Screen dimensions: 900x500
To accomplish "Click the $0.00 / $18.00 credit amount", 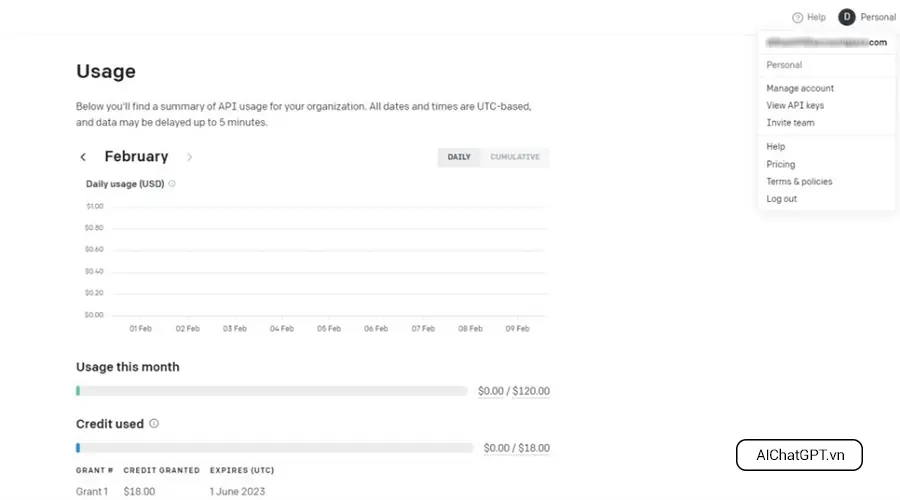I will 516,448.
